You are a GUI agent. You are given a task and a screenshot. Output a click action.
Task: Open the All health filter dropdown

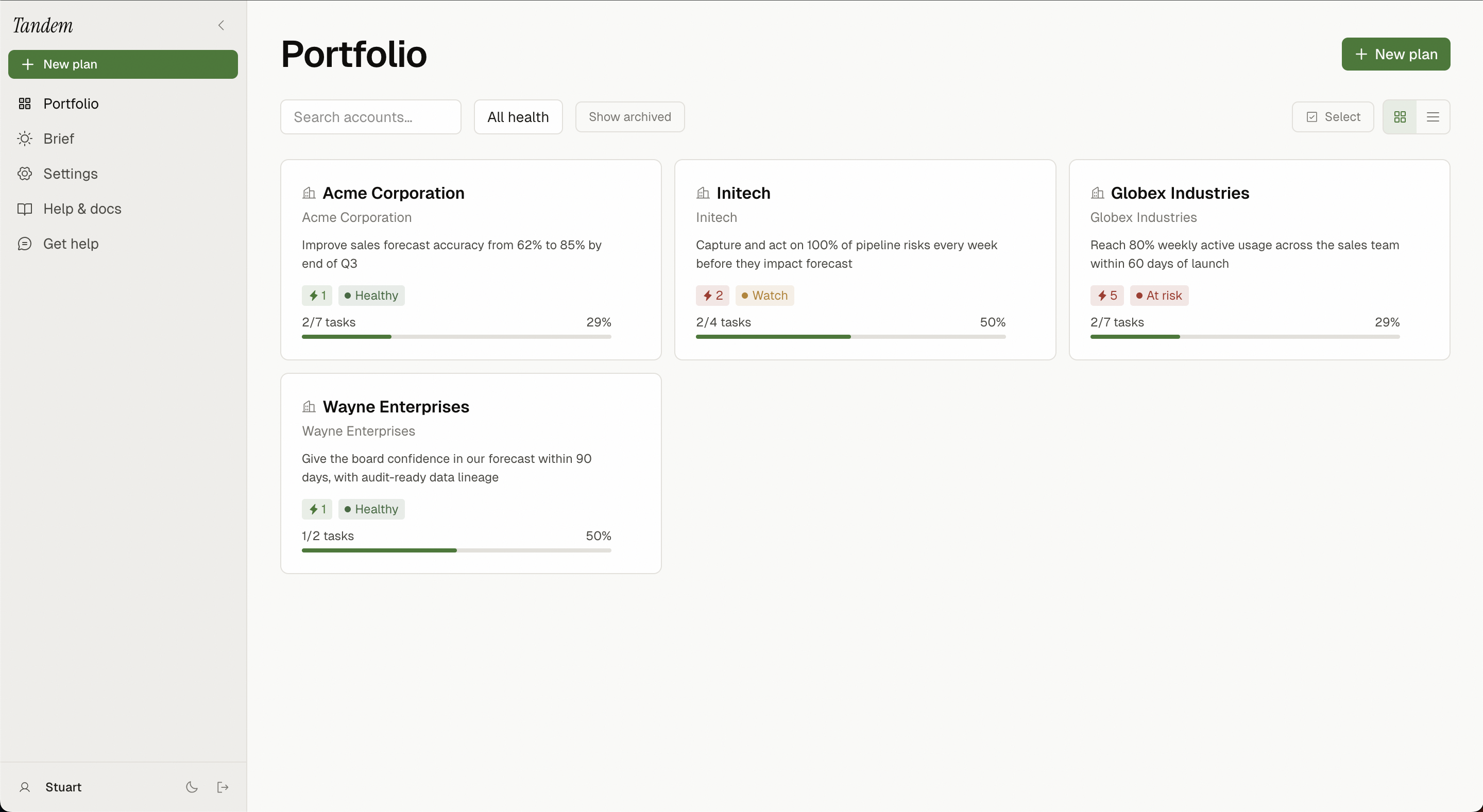coord(518,117)
